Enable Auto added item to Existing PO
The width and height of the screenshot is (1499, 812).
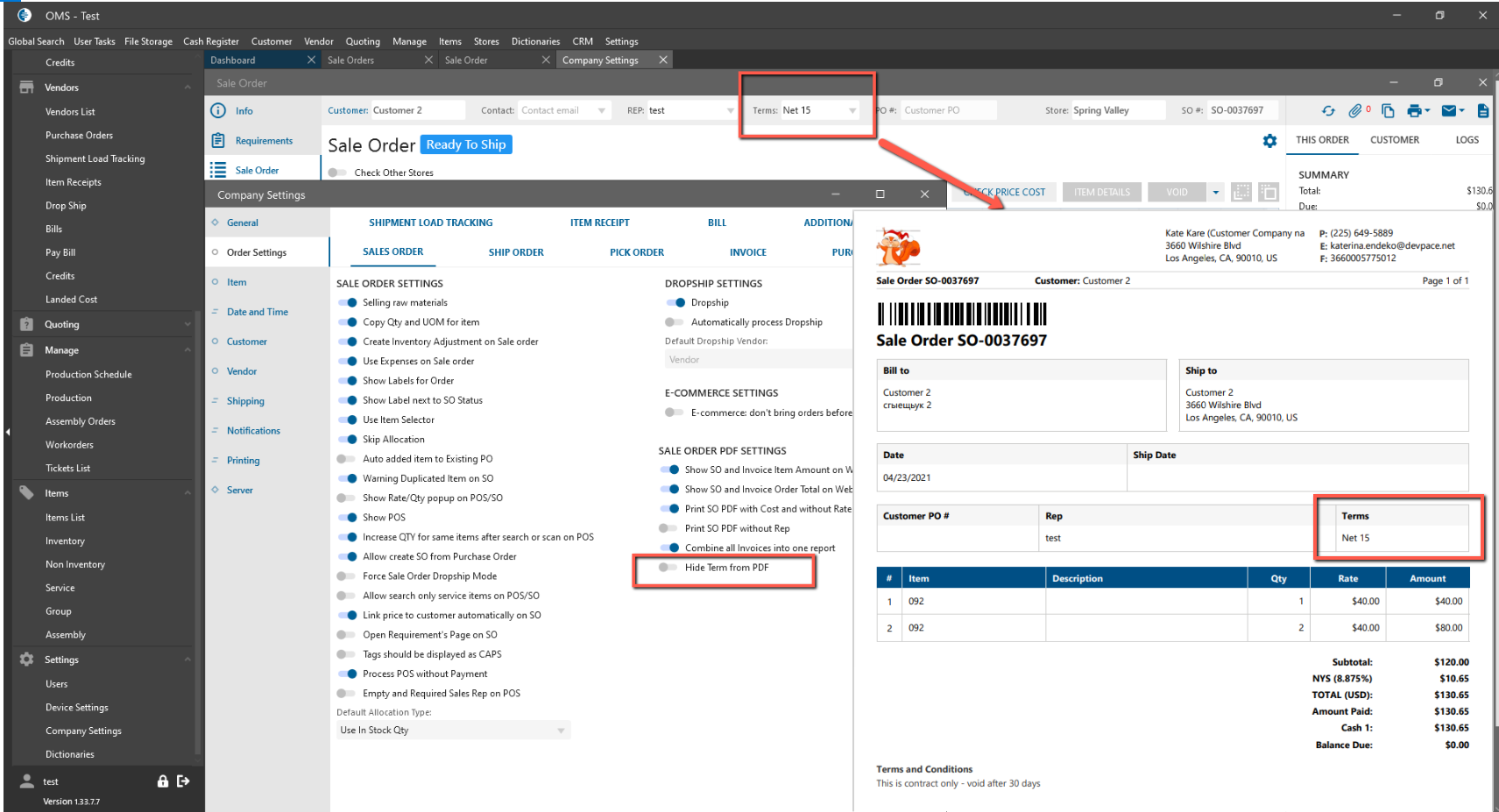(347, 459)
